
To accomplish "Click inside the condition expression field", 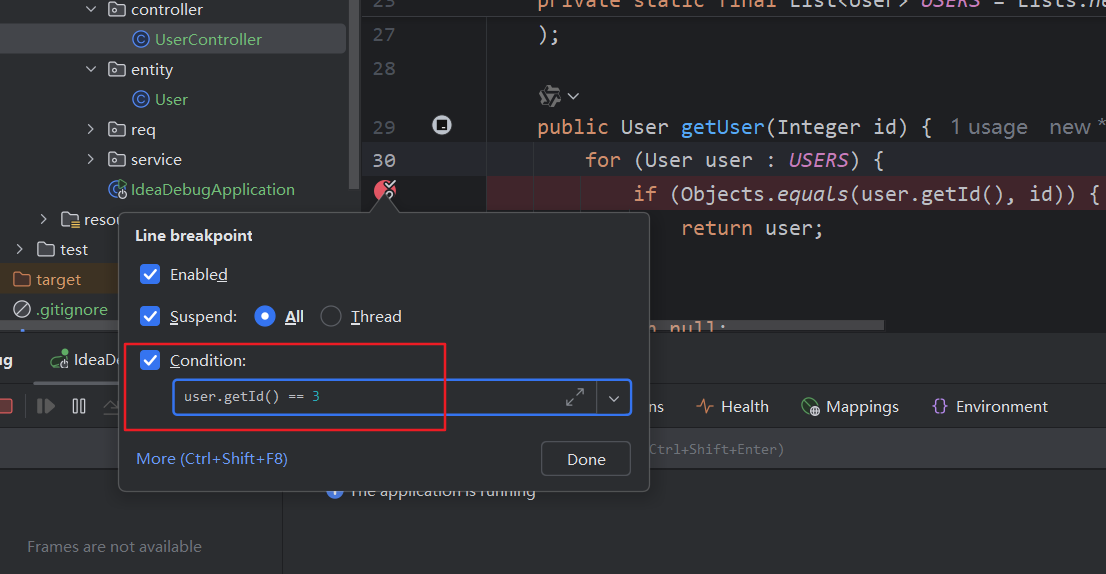I will point(370,397).
